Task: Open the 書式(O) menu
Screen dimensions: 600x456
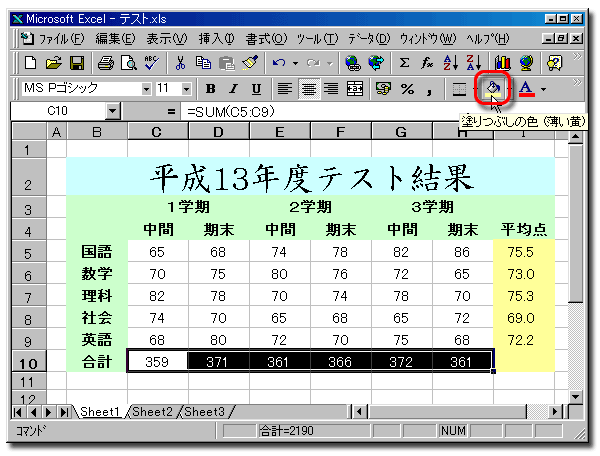Action: [x=266, y=39]
